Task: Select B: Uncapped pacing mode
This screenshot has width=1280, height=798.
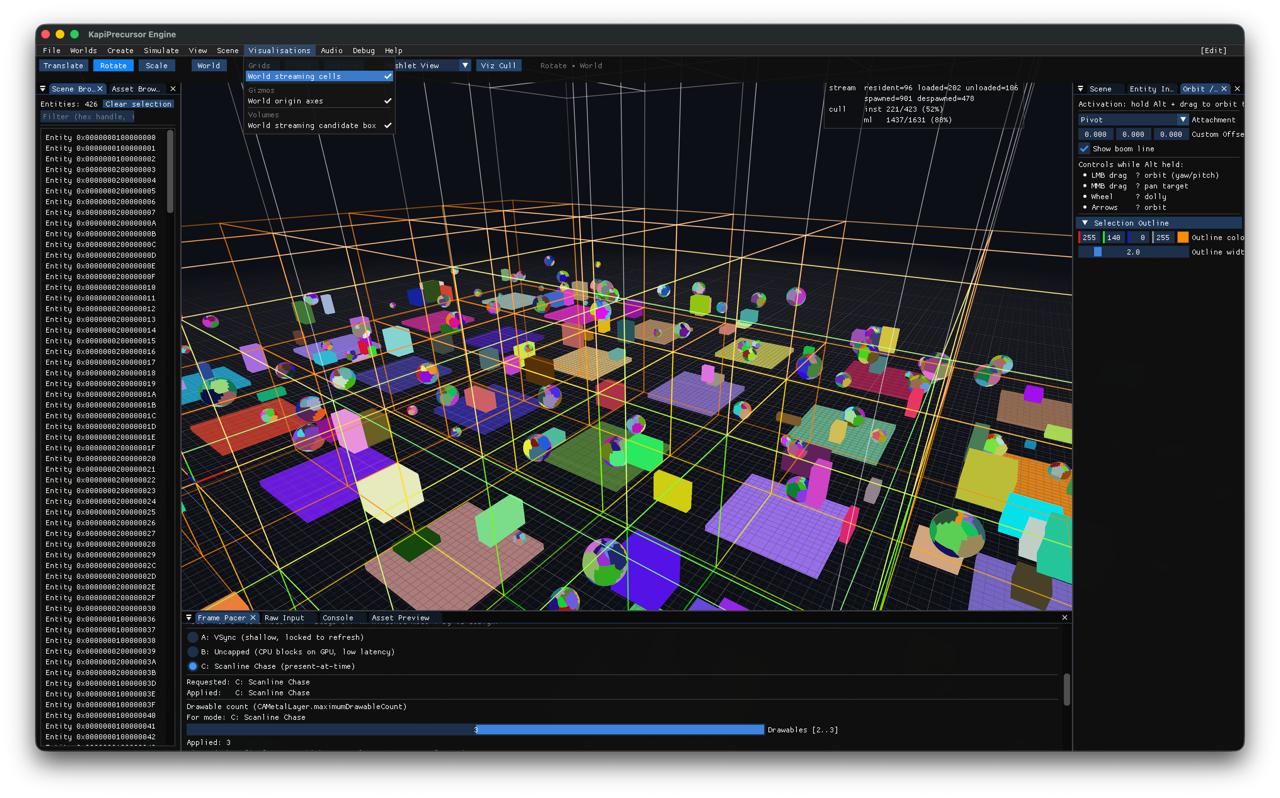Action: tap(193, 652)
